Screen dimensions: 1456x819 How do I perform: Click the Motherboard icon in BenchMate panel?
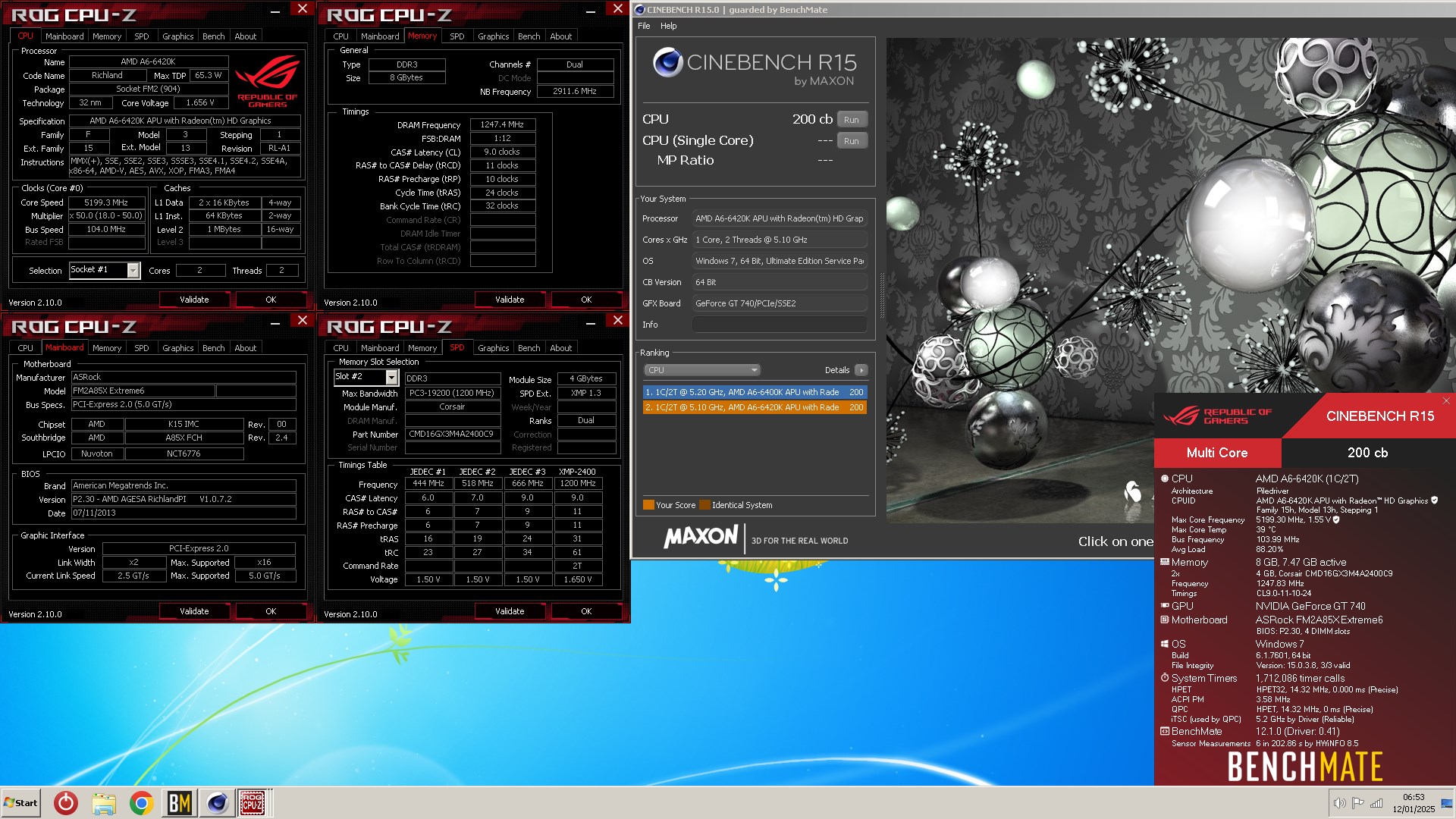click(x=1165, y=620)
